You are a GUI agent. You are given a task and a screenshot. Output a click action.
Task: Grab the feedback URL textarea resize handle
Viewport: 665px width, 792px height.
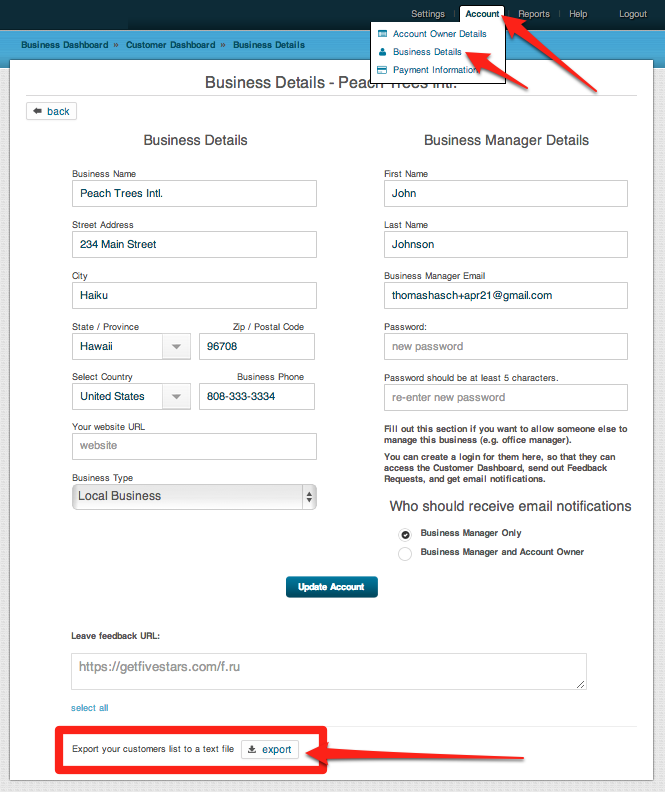click(581, 684)
